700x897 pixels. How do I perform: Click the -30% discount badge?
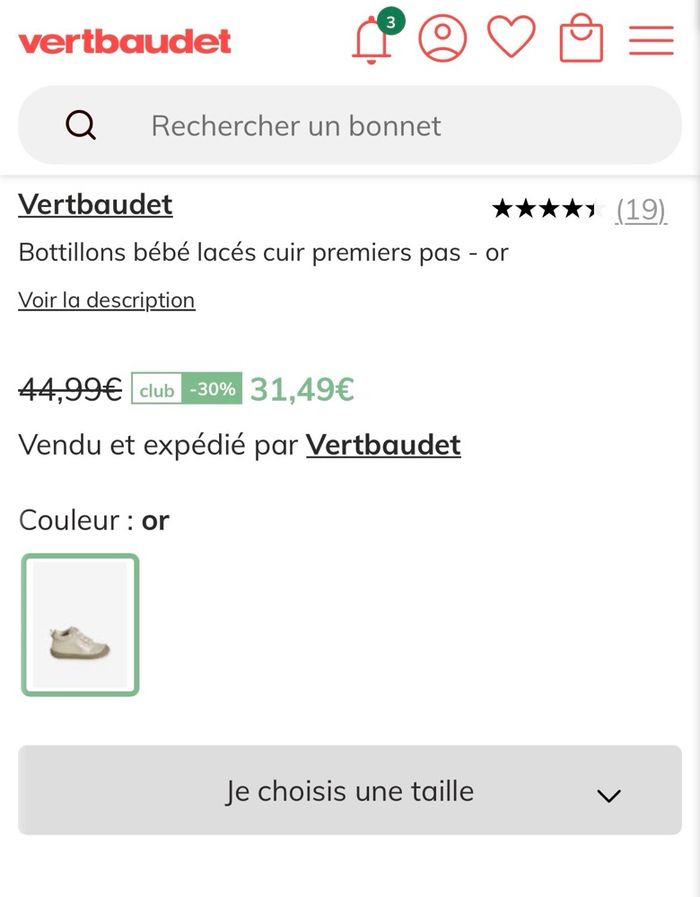pos(213,389)
